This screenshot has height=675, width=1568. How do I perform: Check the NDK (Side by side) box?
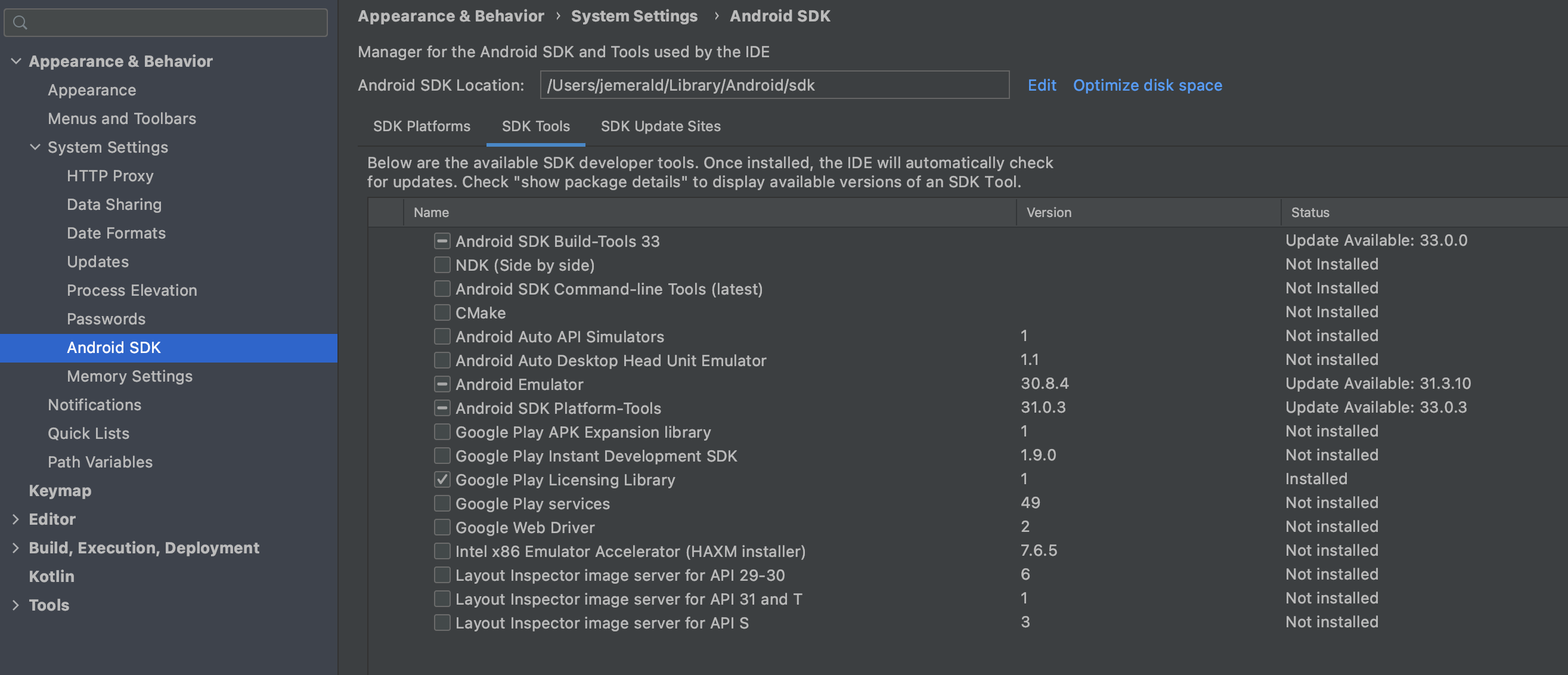tap(442, 265)
